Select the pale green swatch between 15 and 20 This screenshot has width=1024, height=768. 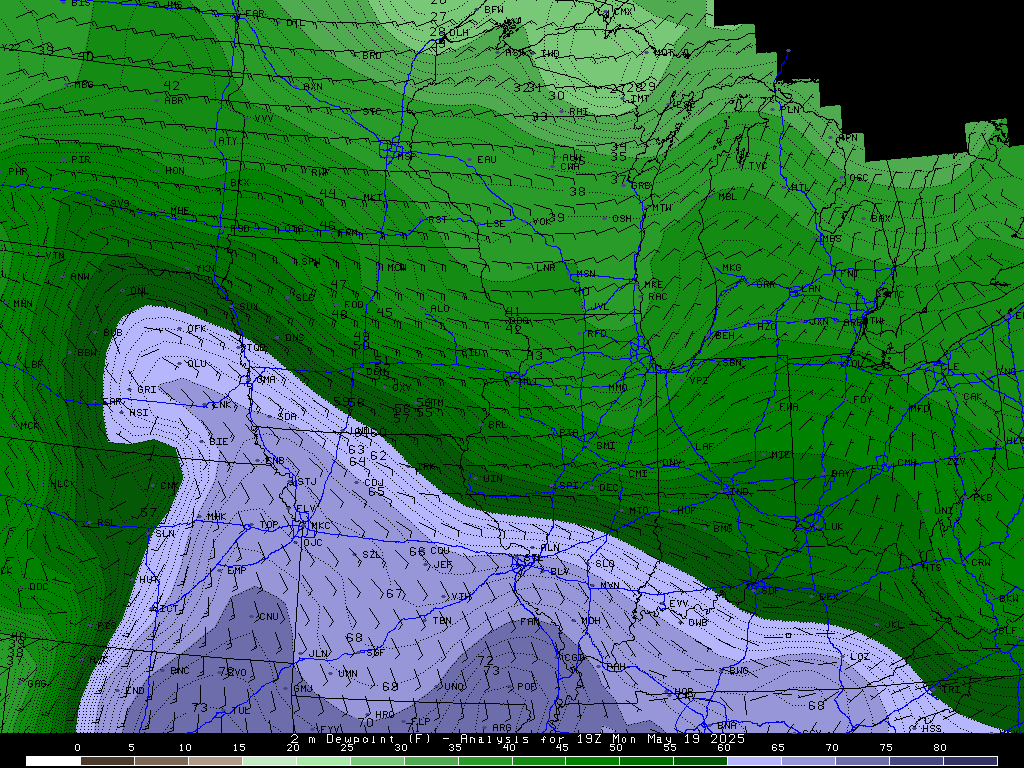[x=269, y=761]
